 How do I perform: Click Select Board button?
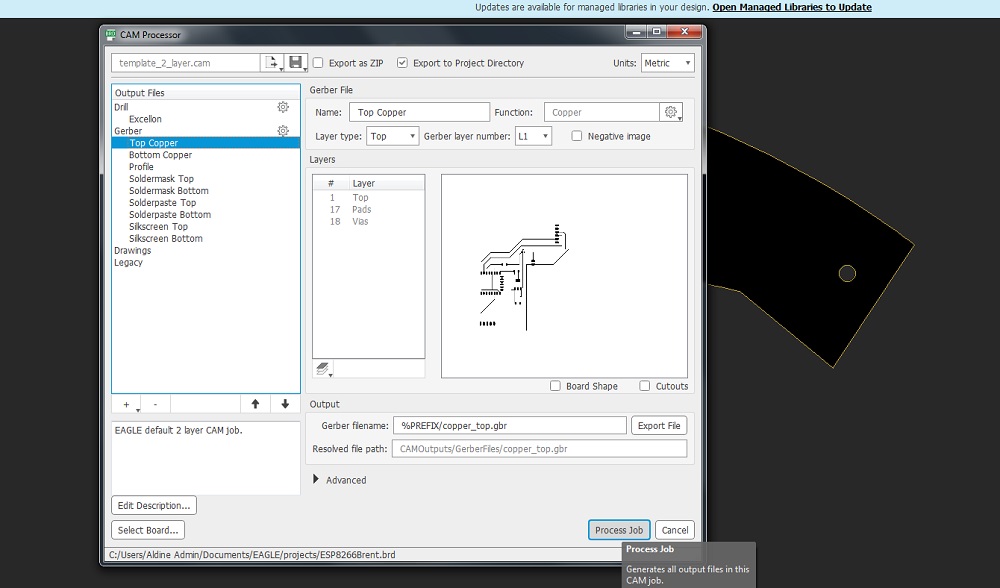point(148,530)
